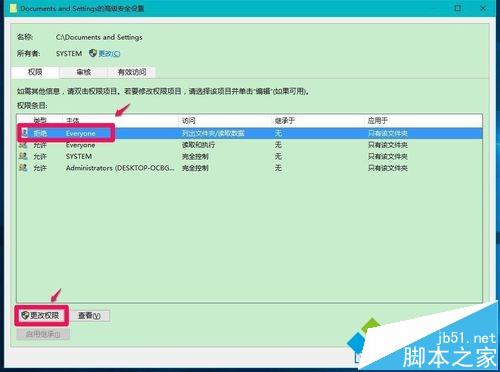Click the path C:\Documents and Settings

99,37
